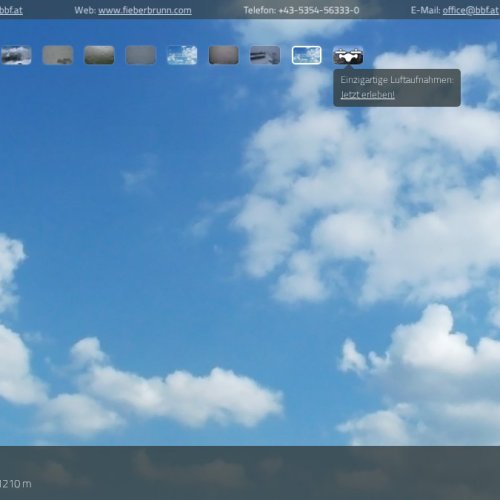Select the brownish foggy webcam thumbnail
The height and width of the screenshot is (500, 500).
coord(223,55)
